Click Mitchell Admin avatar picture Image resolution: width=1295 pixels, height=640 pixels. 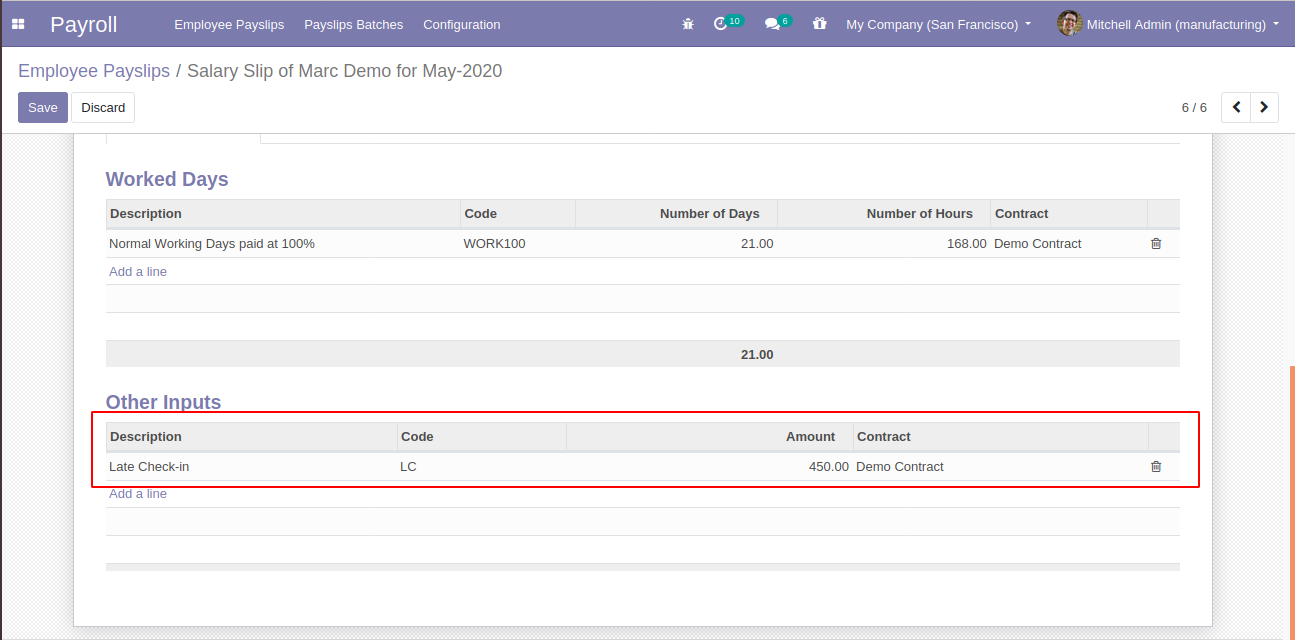click(x=1069, y=24)
